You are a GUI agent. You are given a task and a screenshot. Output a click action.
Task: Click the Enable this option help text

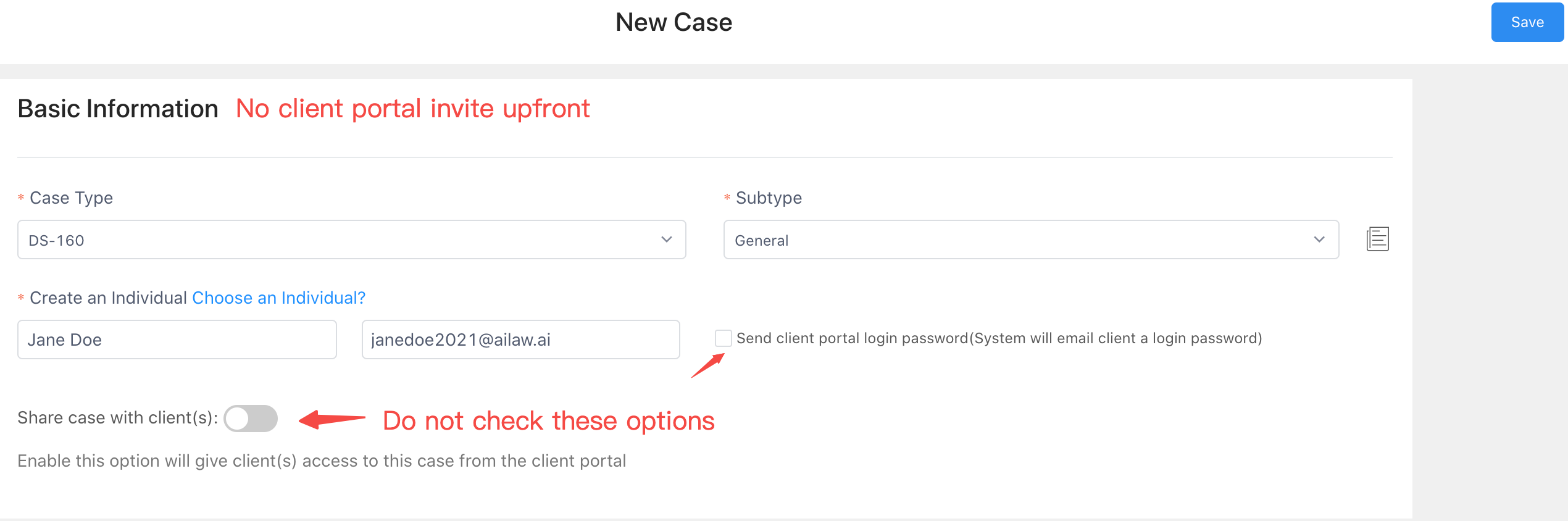(x=322, y=461)
